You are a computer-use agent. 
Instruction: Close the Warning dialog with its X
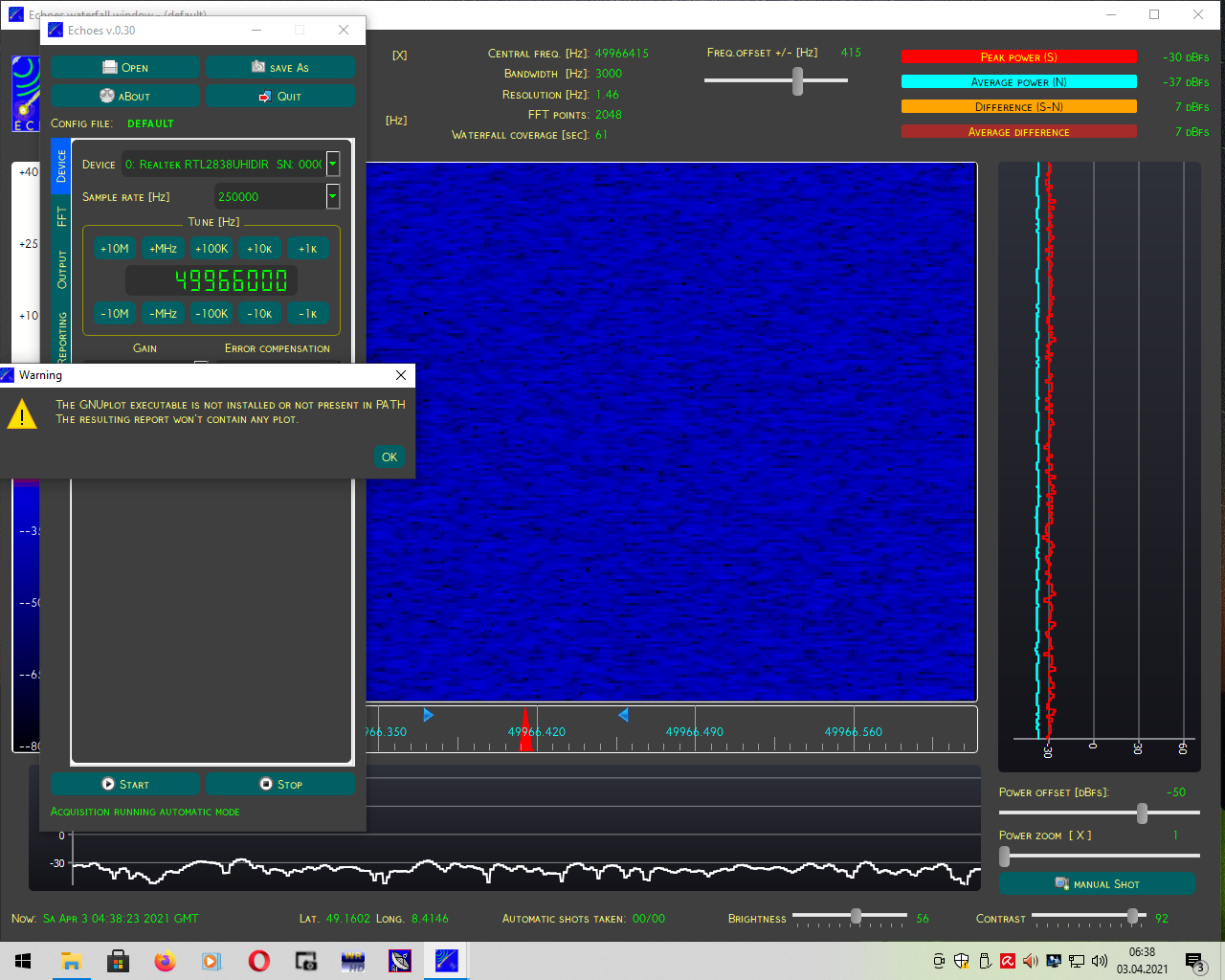(401, 375)
